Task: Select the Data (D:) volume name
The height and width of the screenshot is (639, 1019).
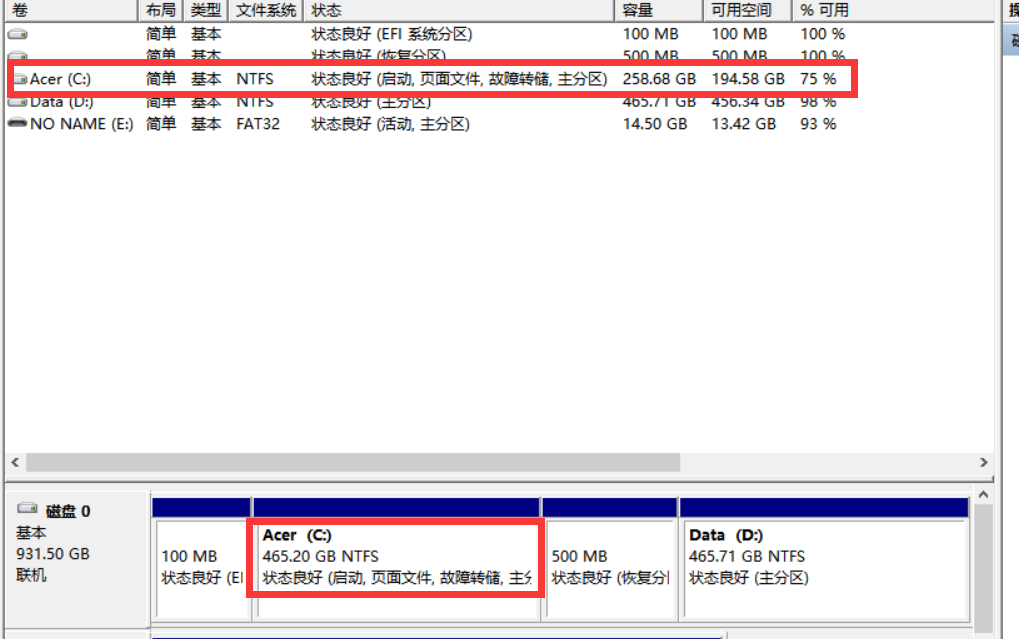Action: tap(62, 101)
